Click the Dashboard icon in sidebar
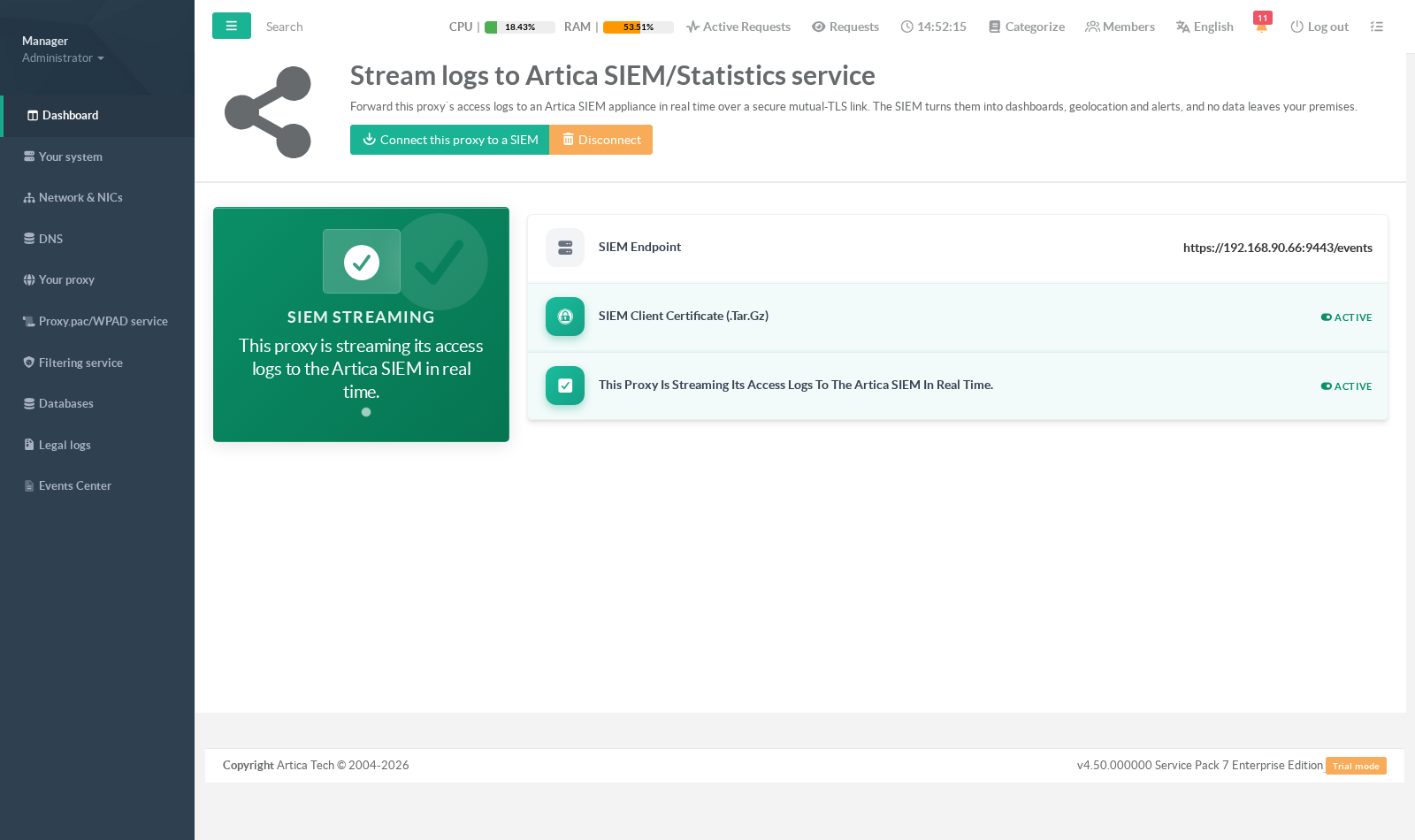This screenshot has height=840, width=1415. click(33, 115)
